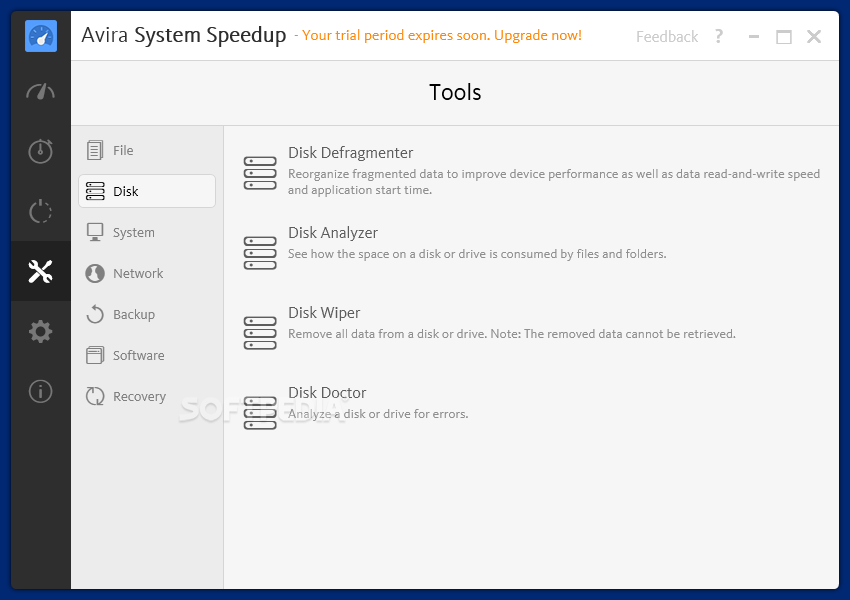
Task: Open the info about sidebar icon
Action: pyautogui.click(x=41, y=391)
